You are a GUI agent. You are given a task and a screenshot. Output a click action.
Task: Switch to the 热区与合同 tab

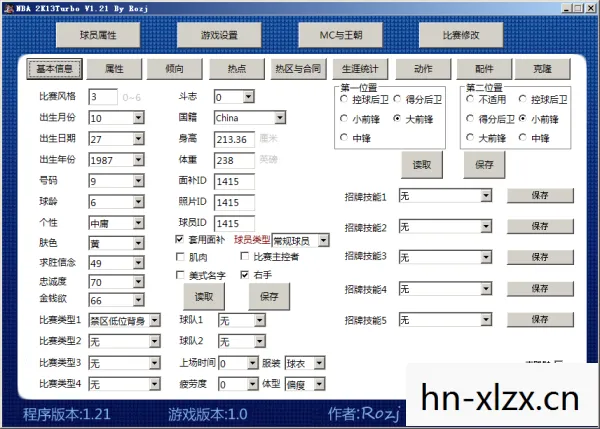(x=298, y=69)
